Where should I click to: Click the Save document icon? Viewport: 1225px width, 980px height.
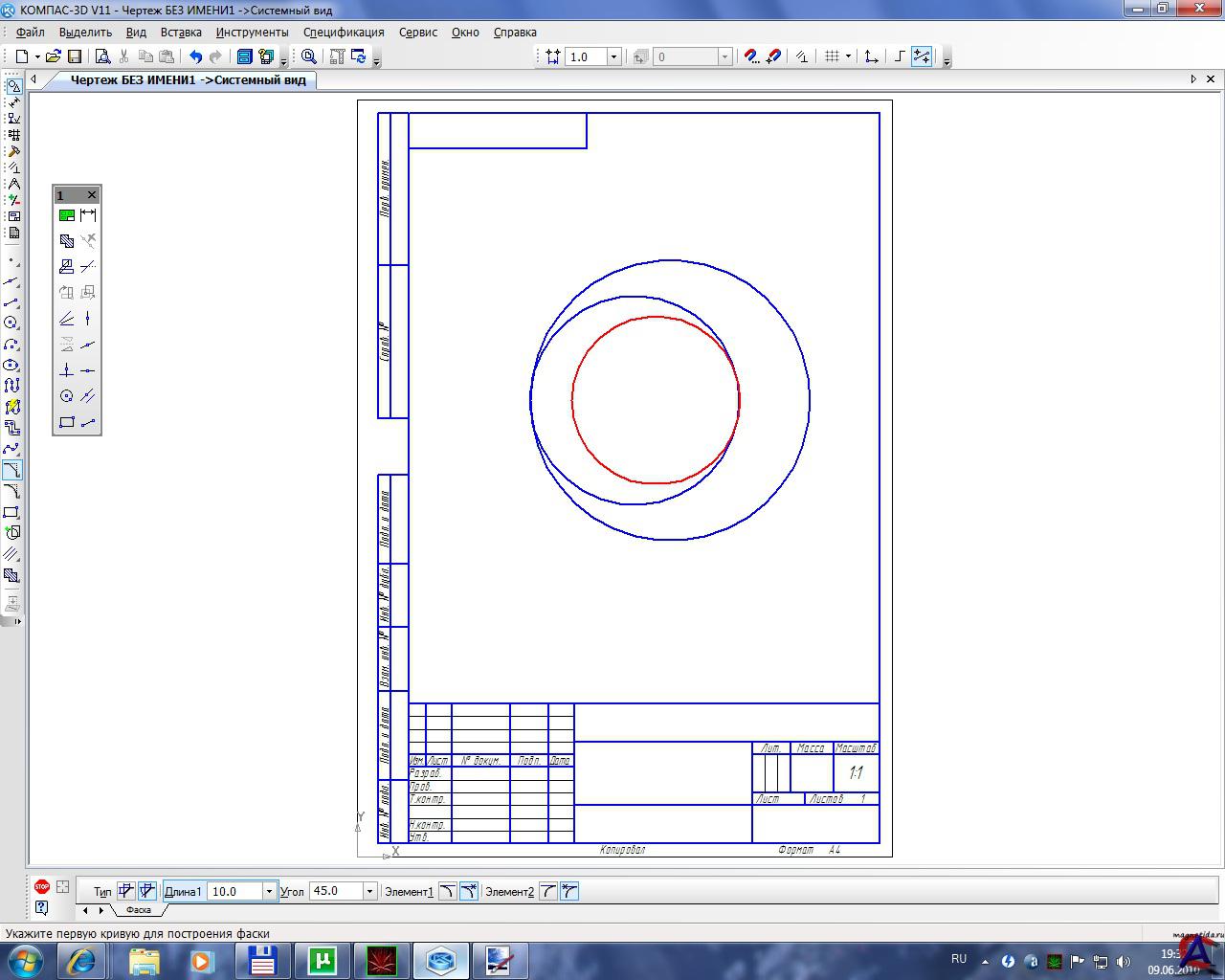pos(74,57)
